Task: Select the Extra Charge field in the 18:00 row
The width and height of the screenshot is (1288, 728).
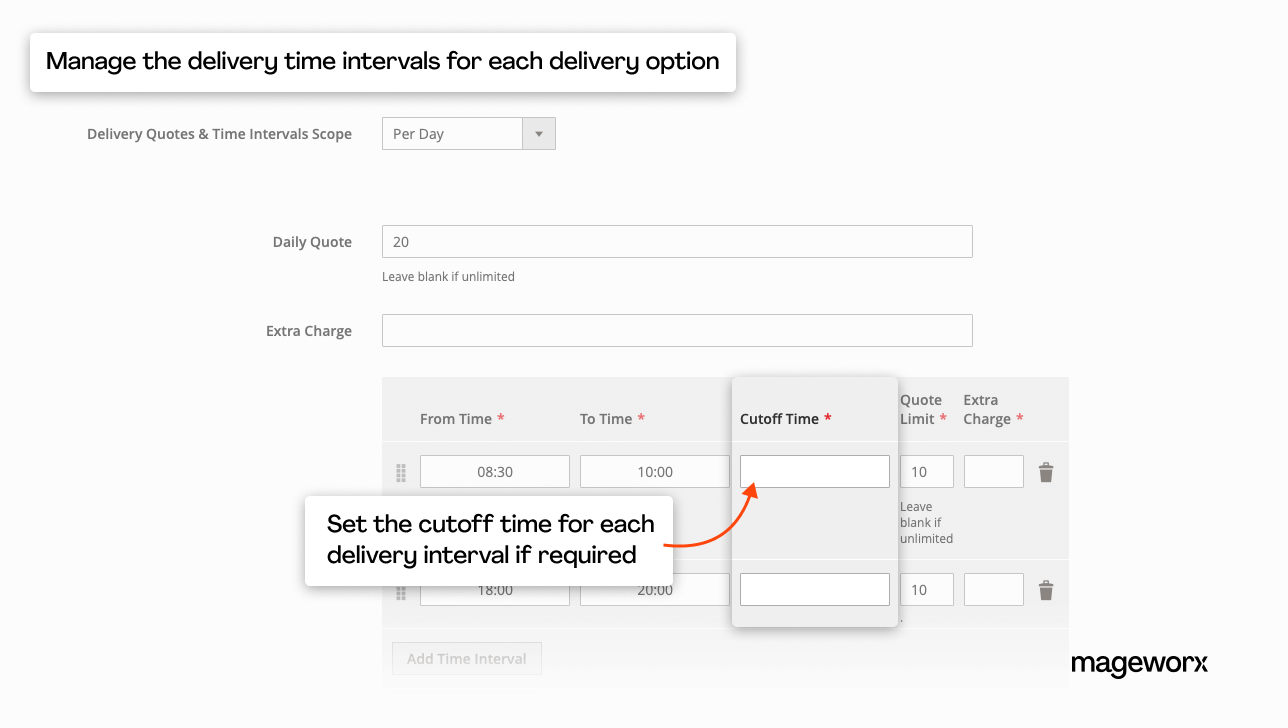Action: click(993, 590)
